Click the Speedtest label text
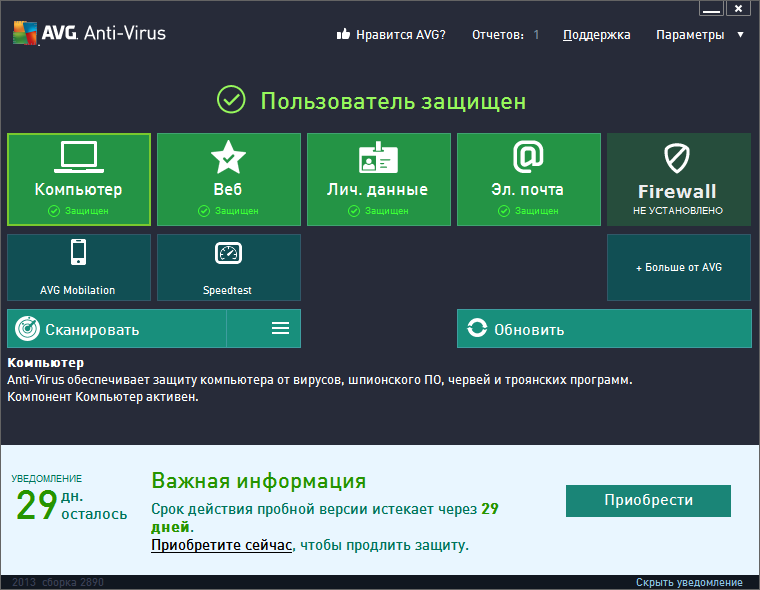This screenshot has height=590, width=760. point(227,290)
